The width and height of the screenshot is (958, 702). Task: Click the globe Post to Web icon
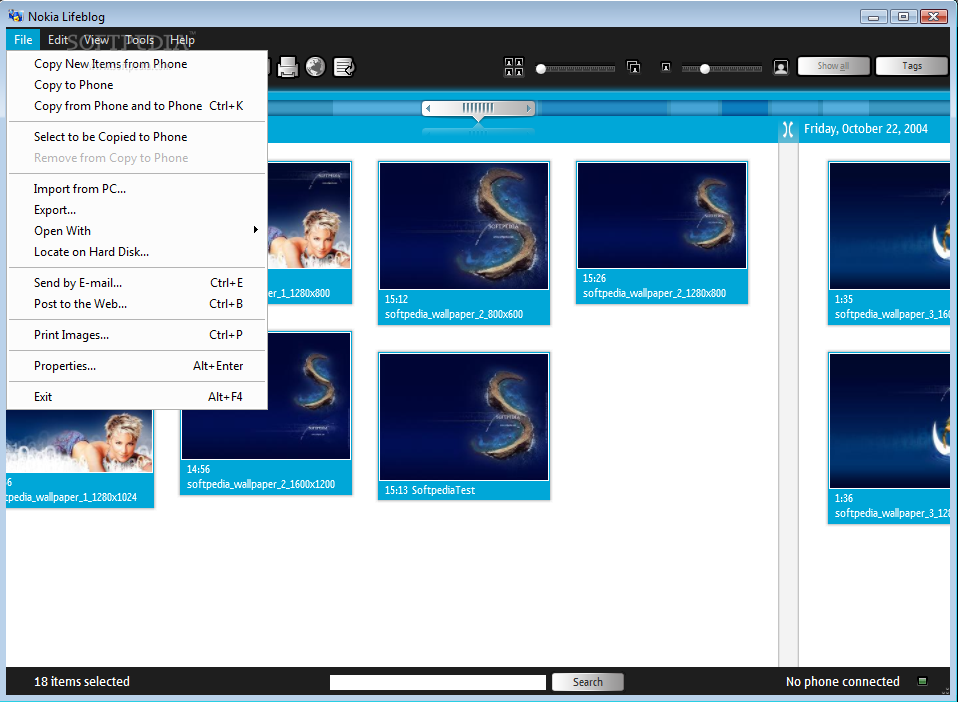[315, 67]
